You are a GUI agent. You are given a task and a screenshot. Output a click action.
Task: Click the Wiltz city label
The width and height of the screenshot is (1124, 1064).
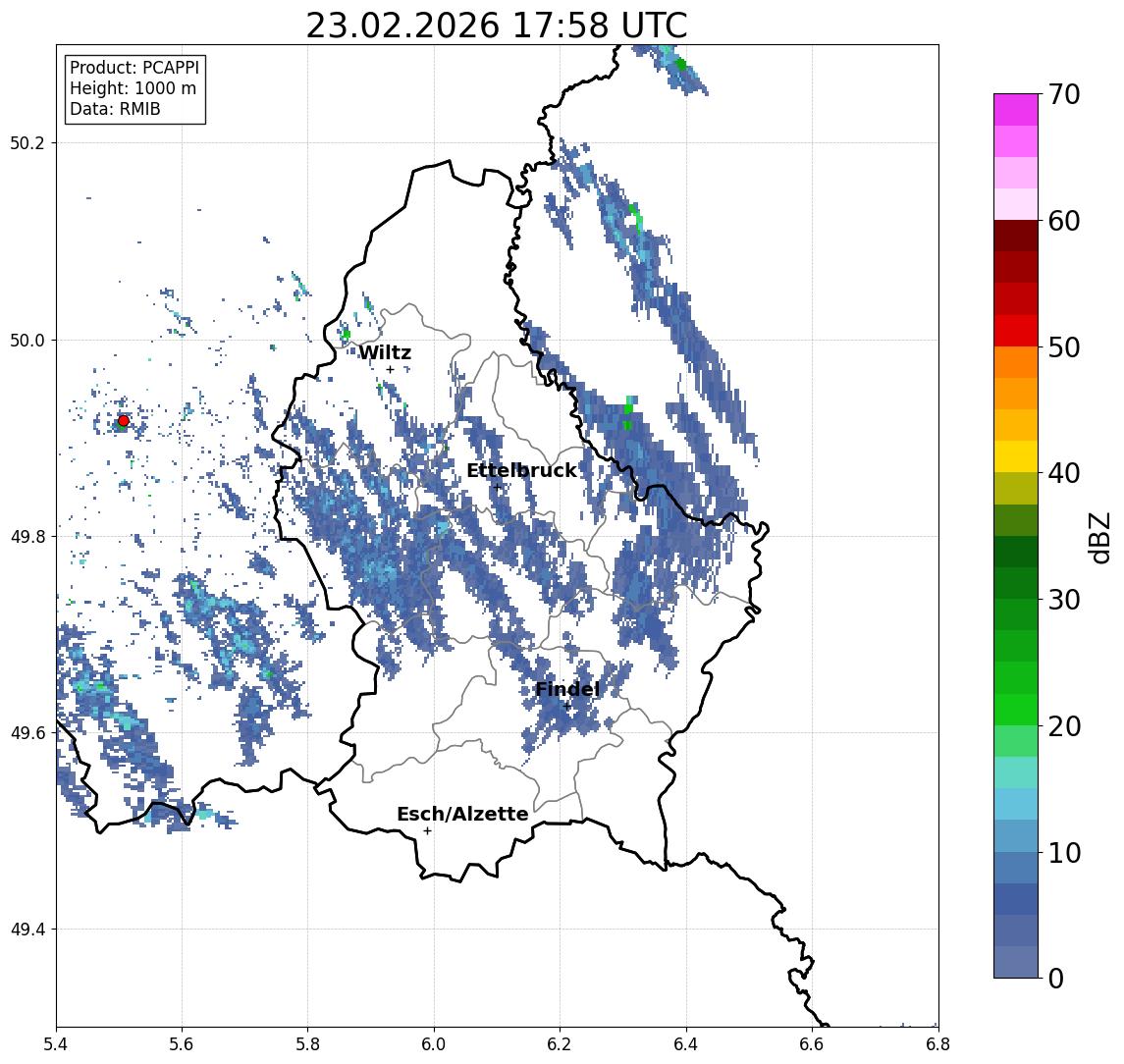pyautogui.click(x=385, y=352)
